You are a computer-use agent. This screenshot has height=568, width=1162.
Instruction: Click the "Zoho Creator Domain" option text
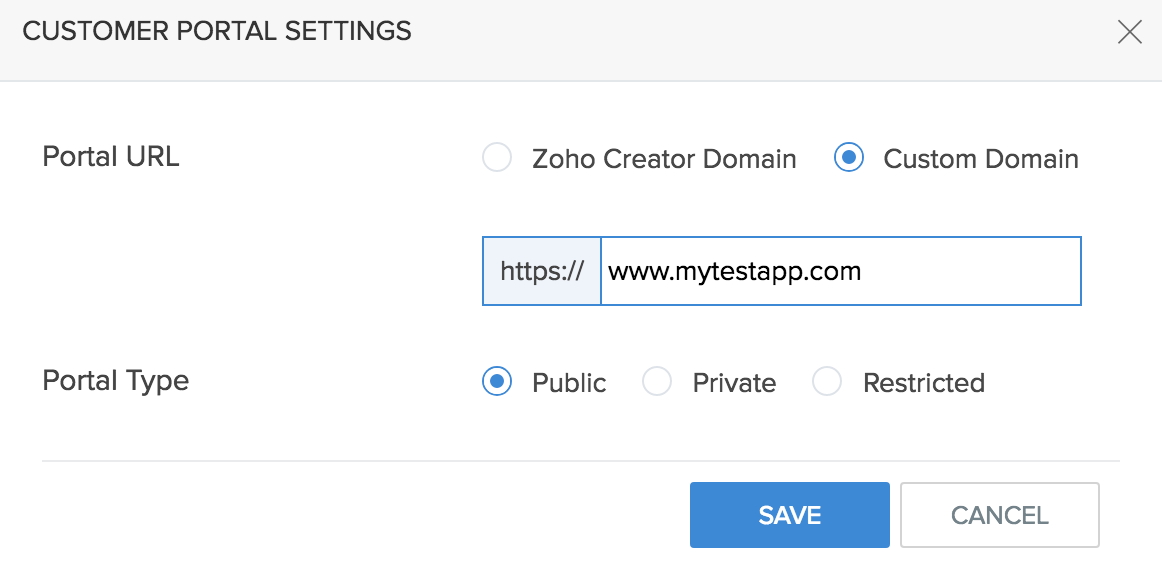tap(664, 159)
